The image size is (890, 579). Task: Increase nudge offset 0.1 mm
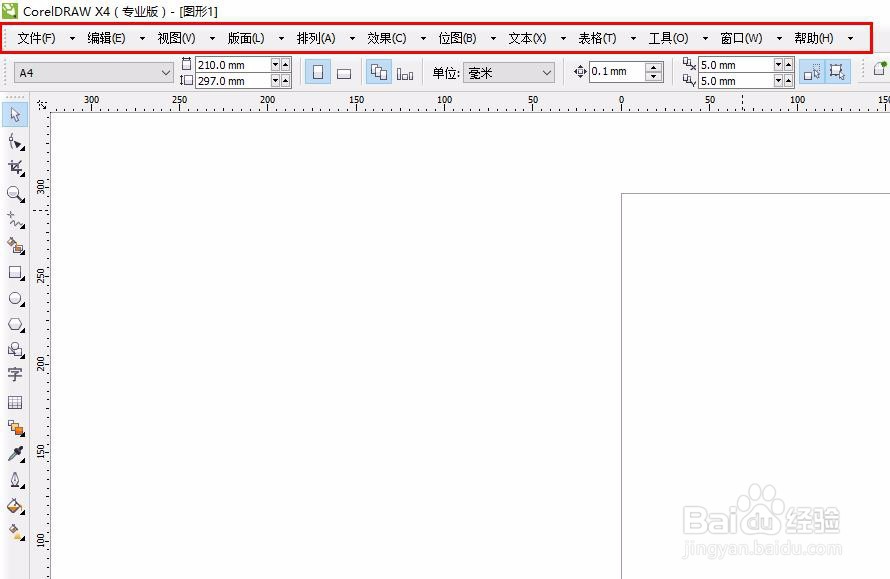click(x=654, y=68)
